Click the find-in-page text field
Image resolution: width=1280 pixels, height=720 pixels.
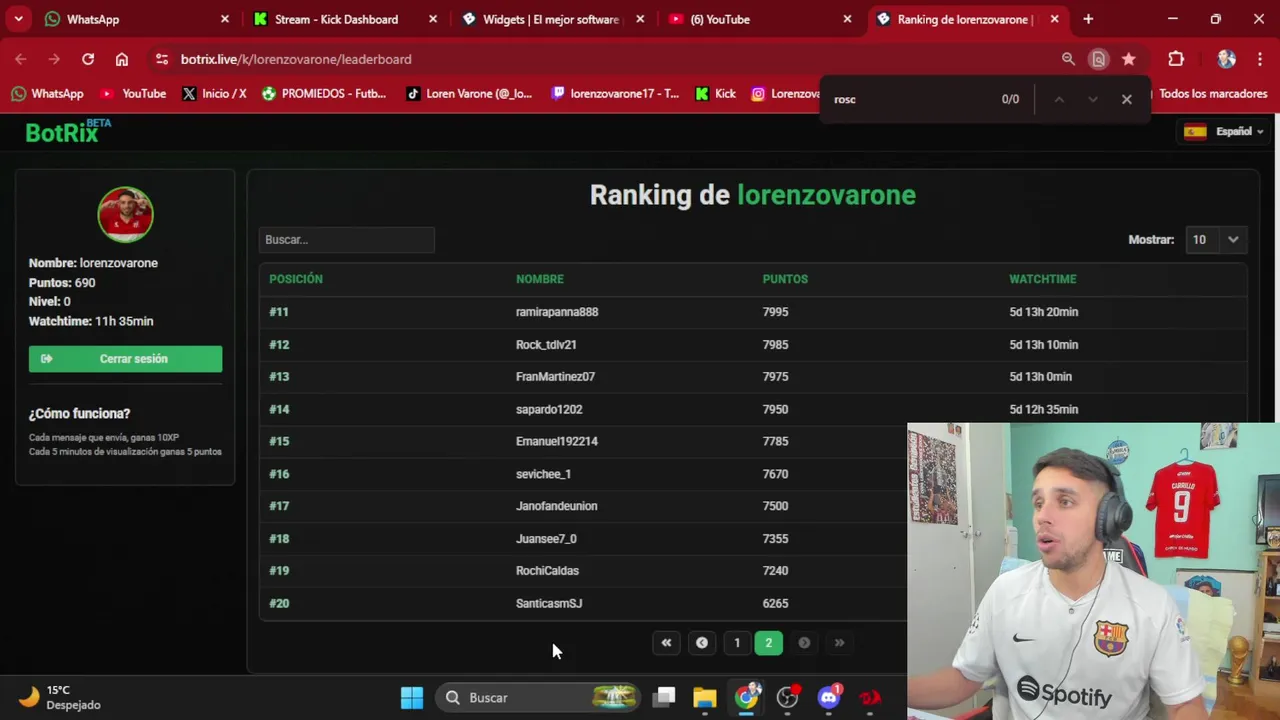point(910,99)
